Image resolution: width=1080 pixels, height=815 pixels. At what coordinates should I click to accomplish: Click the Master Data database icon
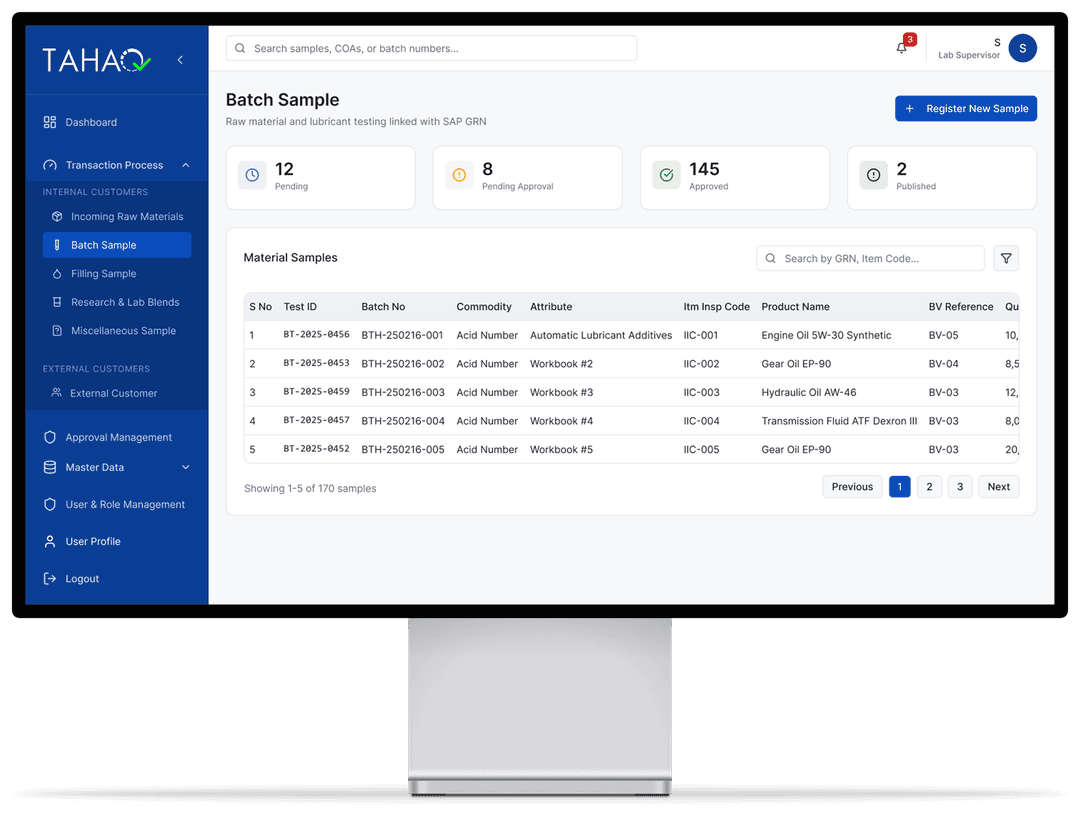tap(50, 467)
